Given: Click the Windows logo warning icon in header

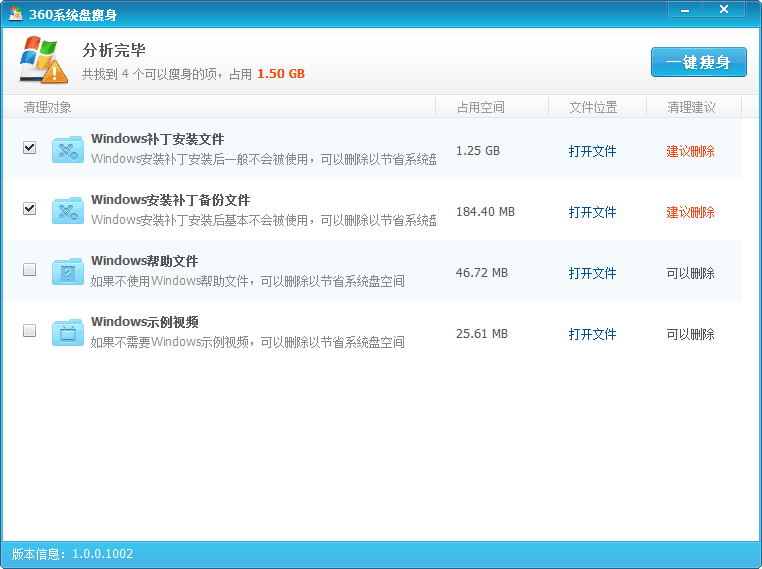Looking at the screenshot, I should point(44,61).
